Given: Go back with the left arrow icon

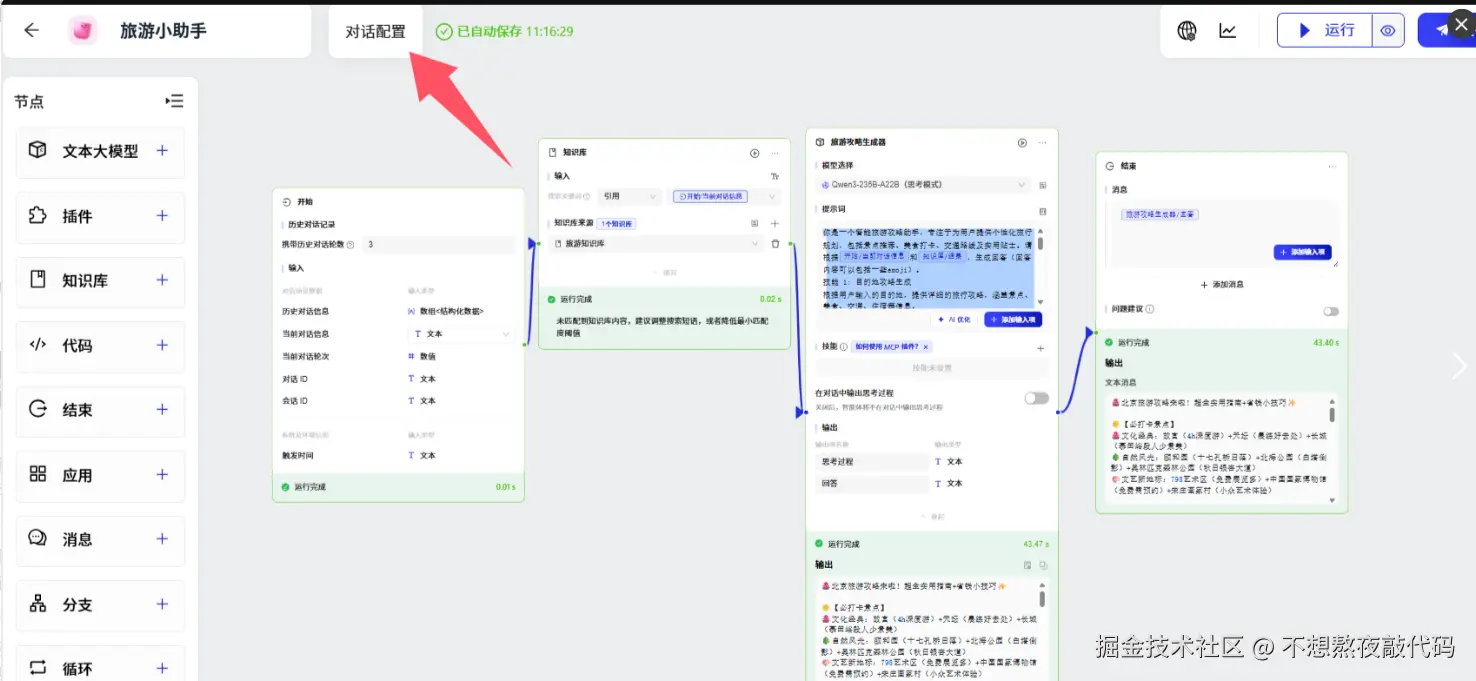Looking at the screenshot, I should coord(32,31).
